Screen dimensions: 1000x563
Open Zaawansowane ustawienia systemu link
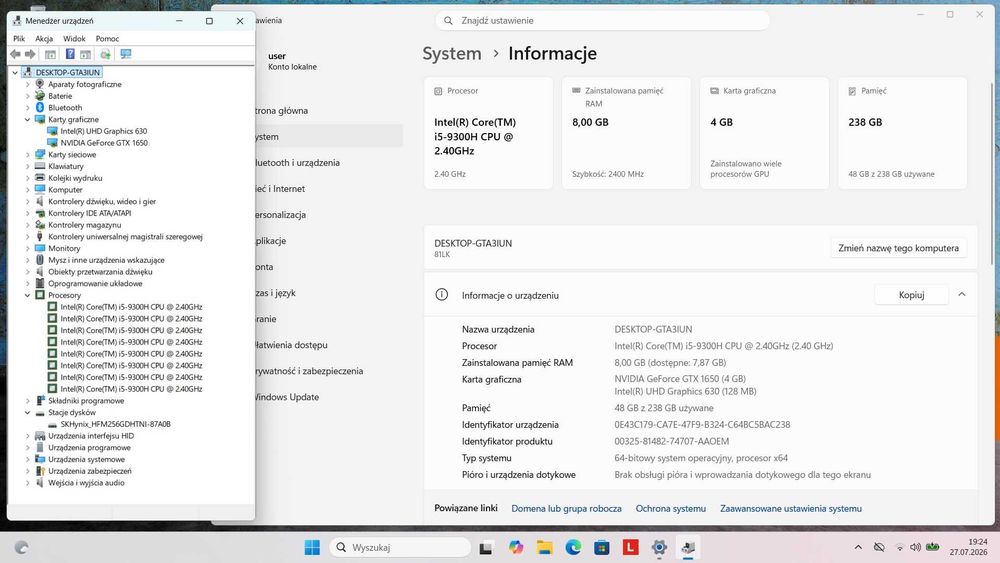(791, 508)
